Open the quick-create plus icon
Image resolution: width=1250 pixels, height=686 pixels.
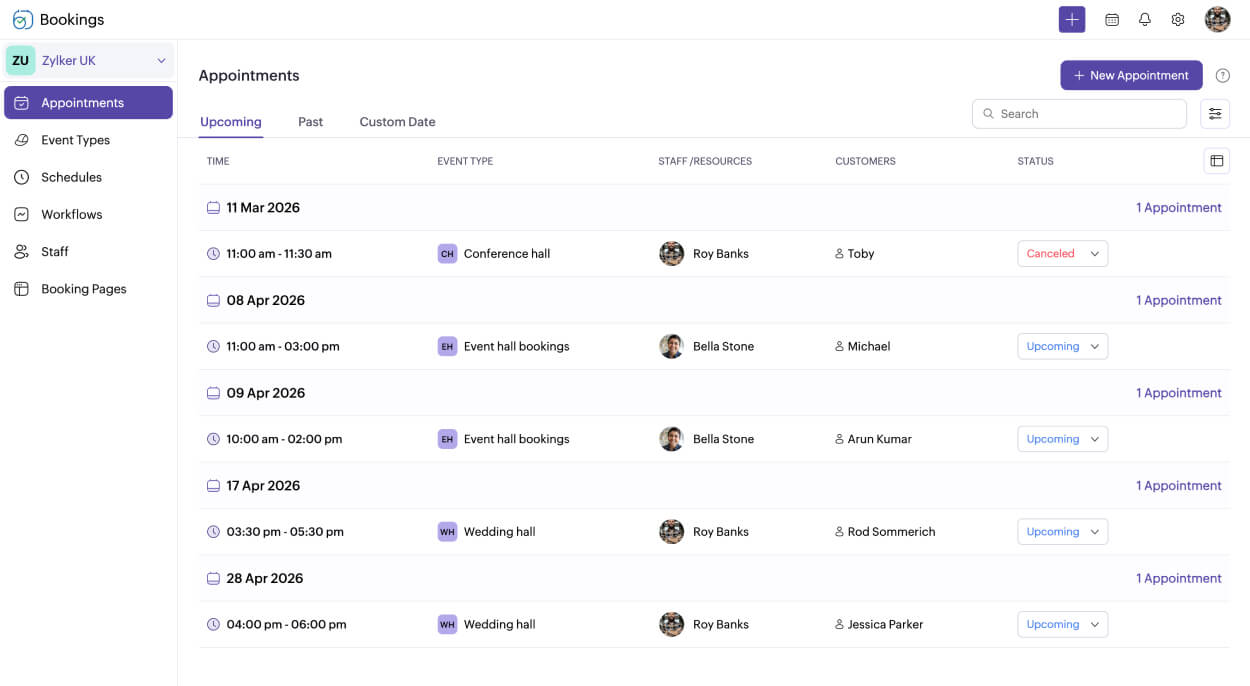[1072, 19]
